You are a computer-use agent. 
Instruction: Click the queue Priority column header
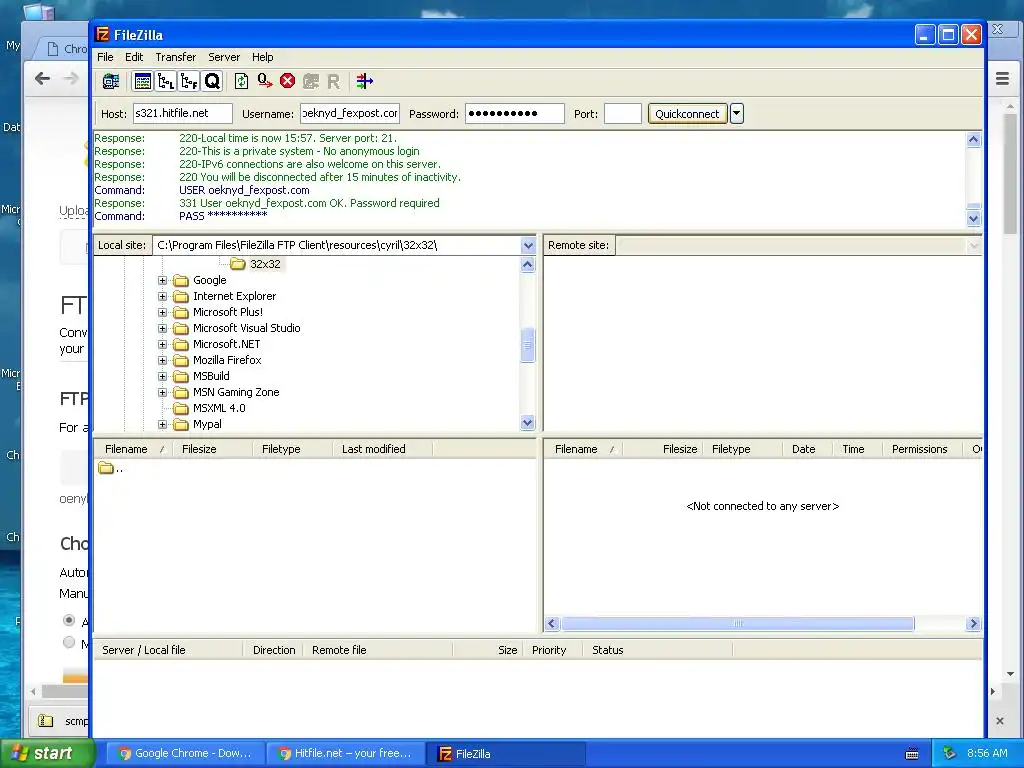tap(552, 650)
